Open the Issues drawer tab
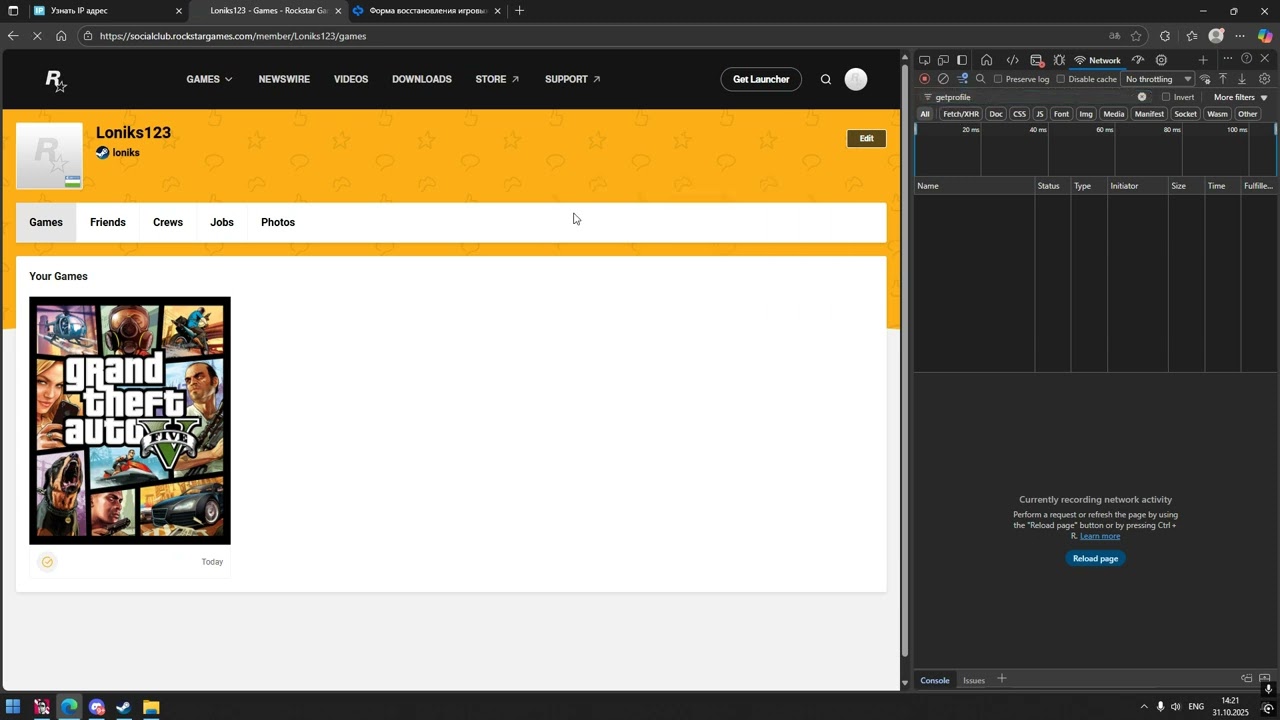This screenshot has height=720, width=1280. (x=974, y=680)
